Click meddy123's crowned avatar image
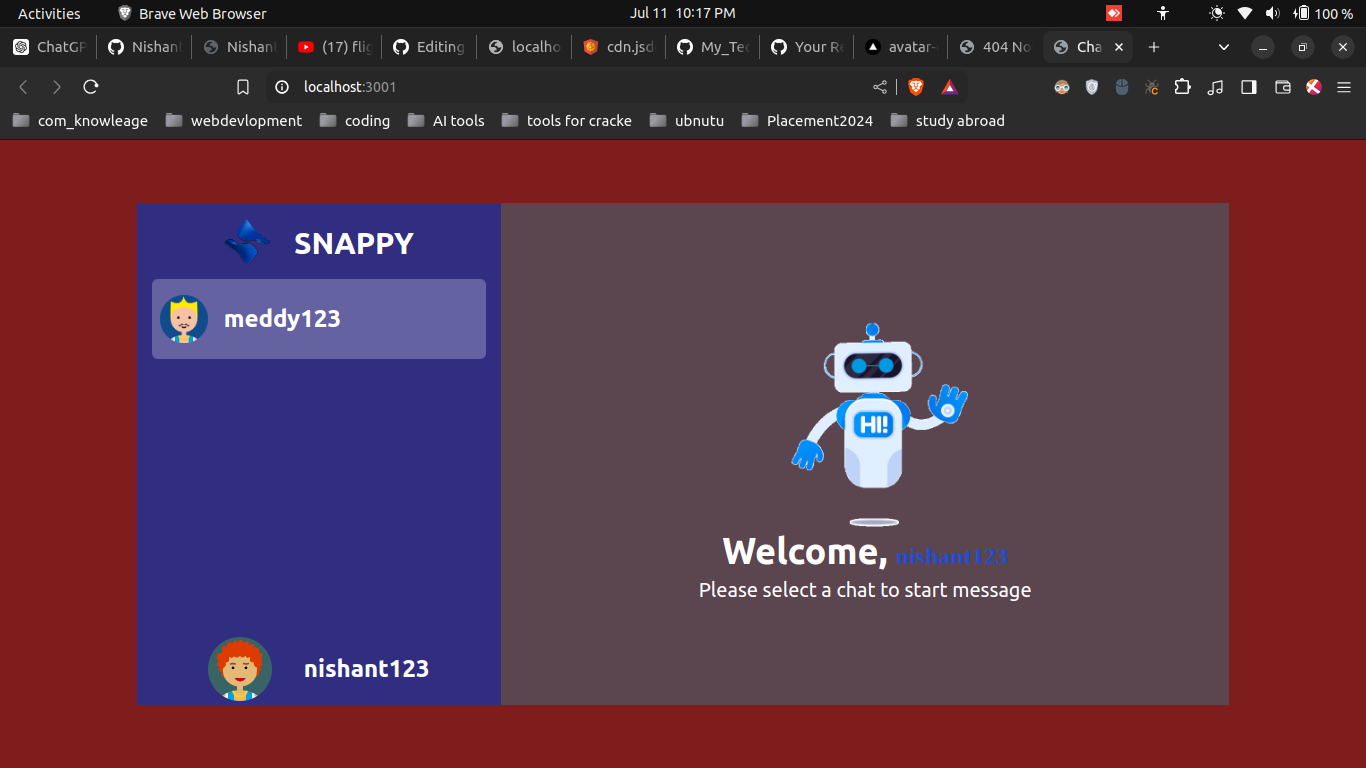1366x768 pixels. [184, 319]
